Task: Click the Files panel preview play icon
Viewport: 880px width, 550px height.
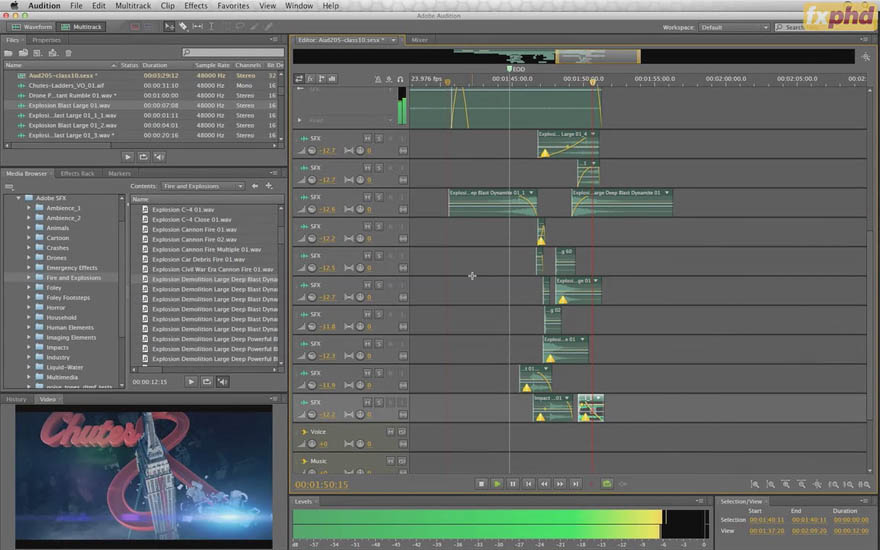Action: coord(127,157)
